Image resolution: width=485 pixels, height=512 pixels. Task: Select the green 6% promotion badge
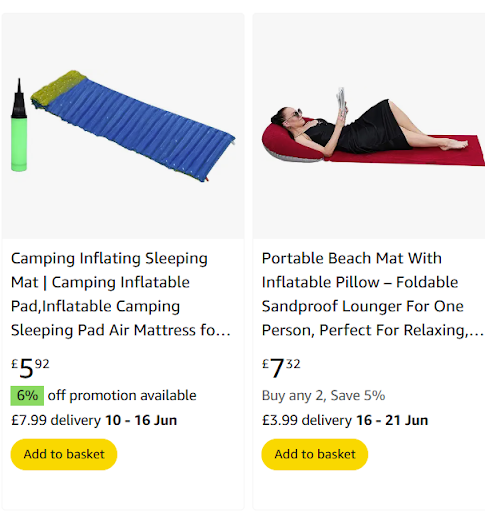(x=27, y=396)
